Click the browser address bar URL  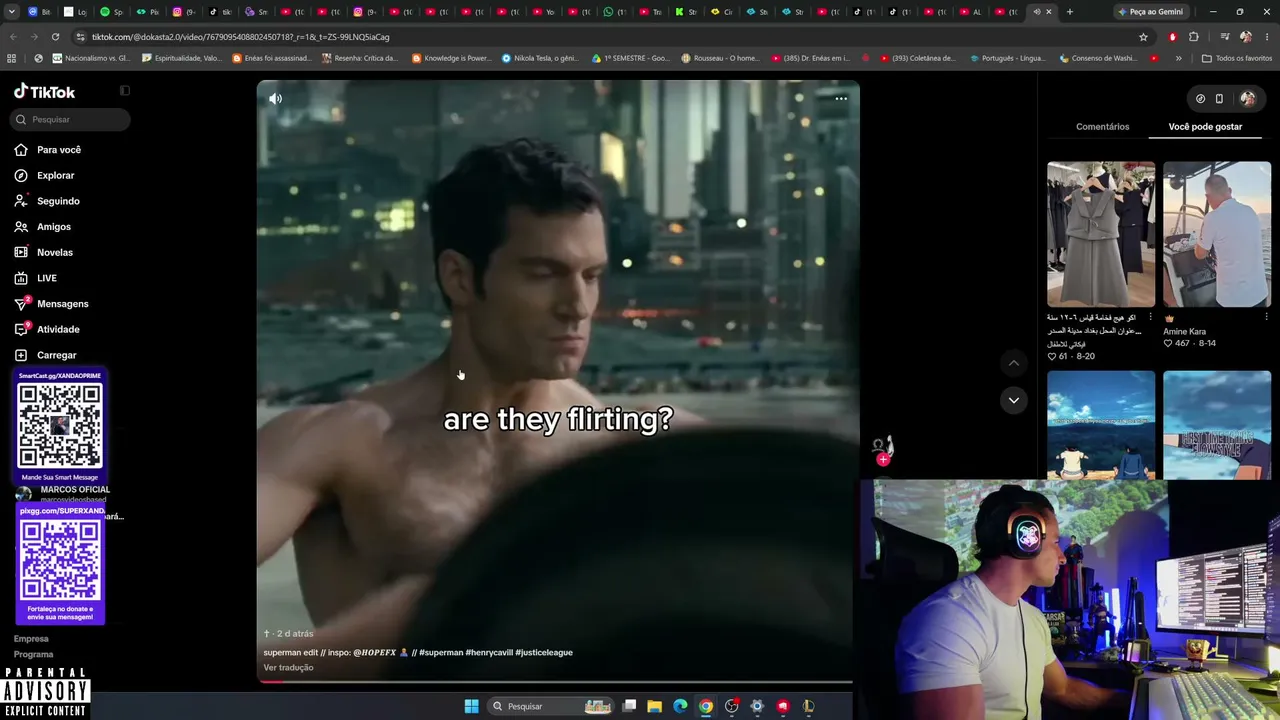(240, 37)
